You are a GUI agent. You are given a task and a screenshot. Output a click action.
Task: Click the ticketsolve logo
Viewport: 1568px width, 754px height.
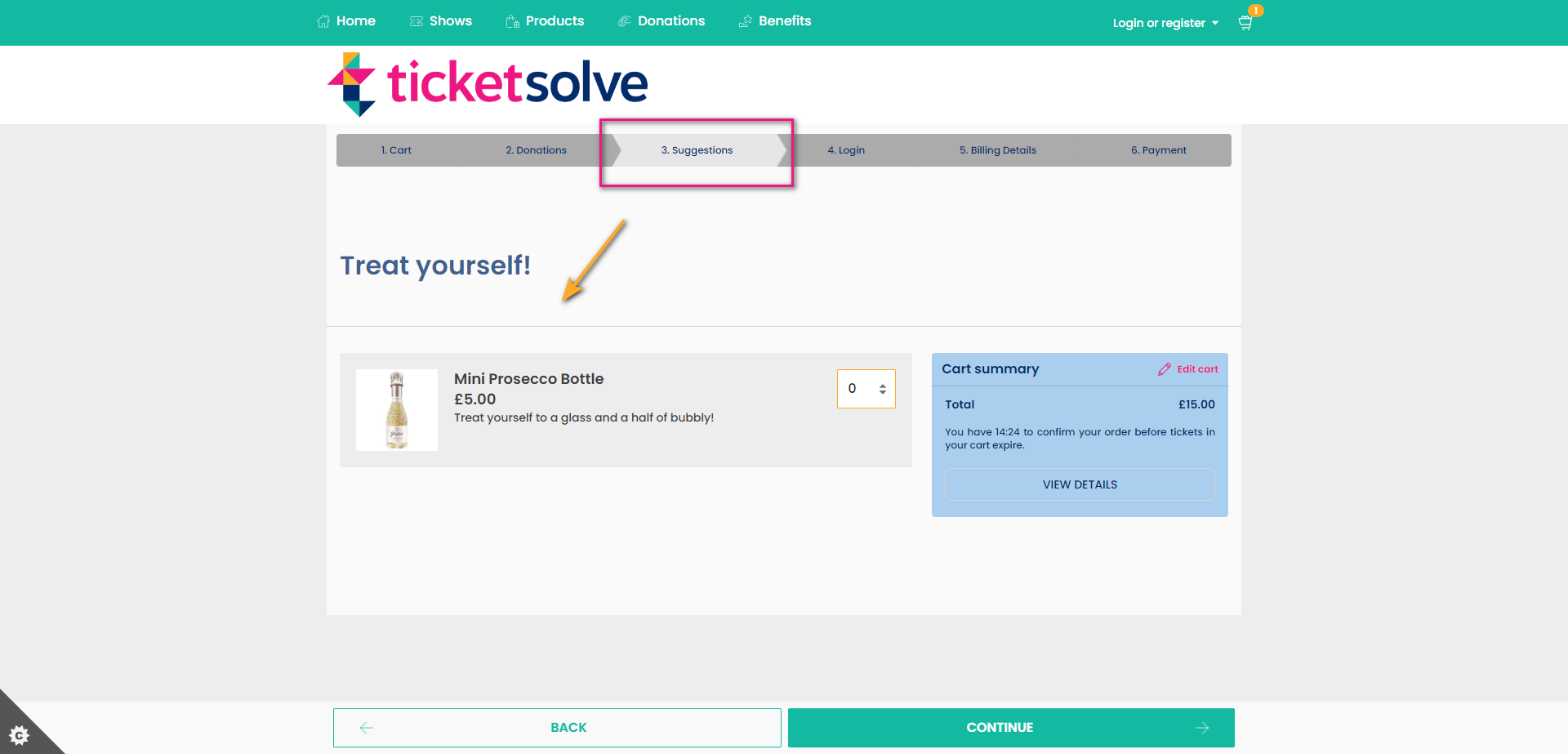click(x=488, y=84)
